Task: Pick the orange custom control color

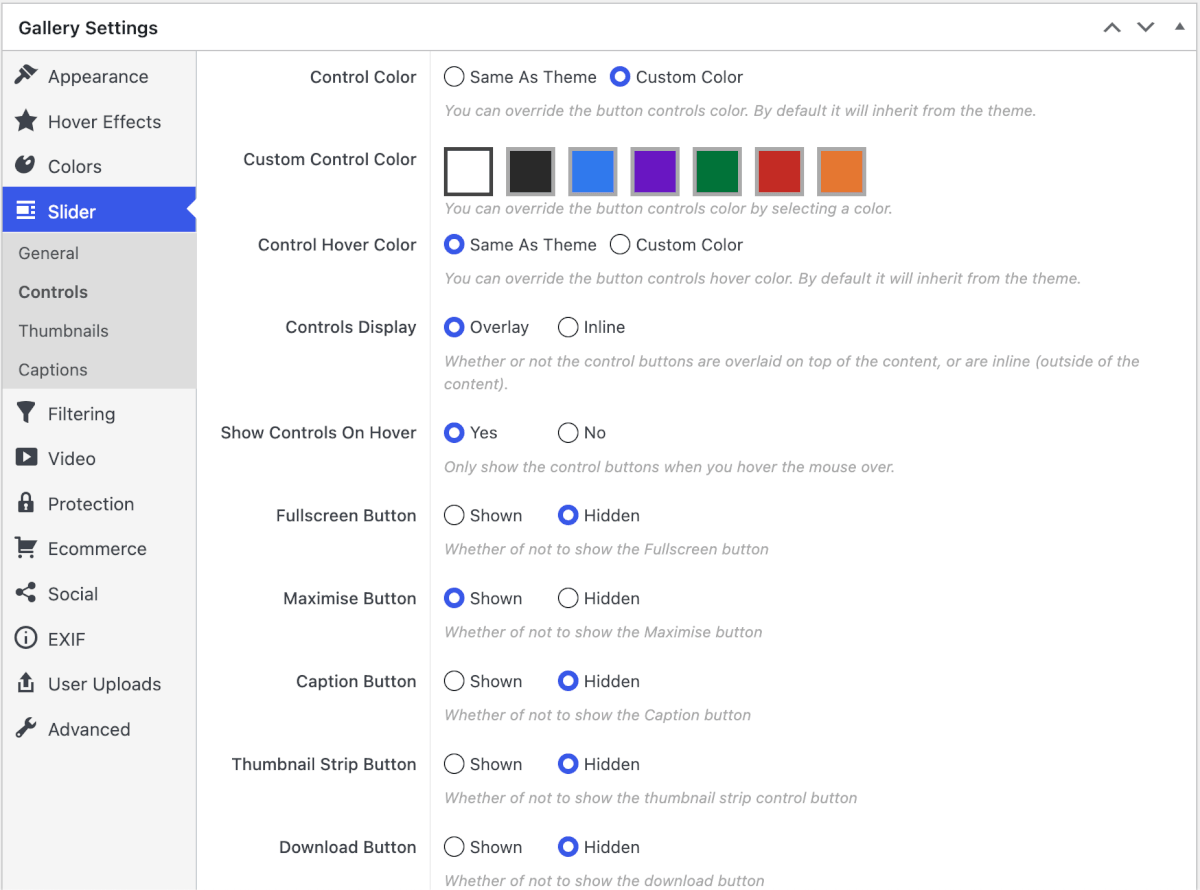Action: pos(841,171)
